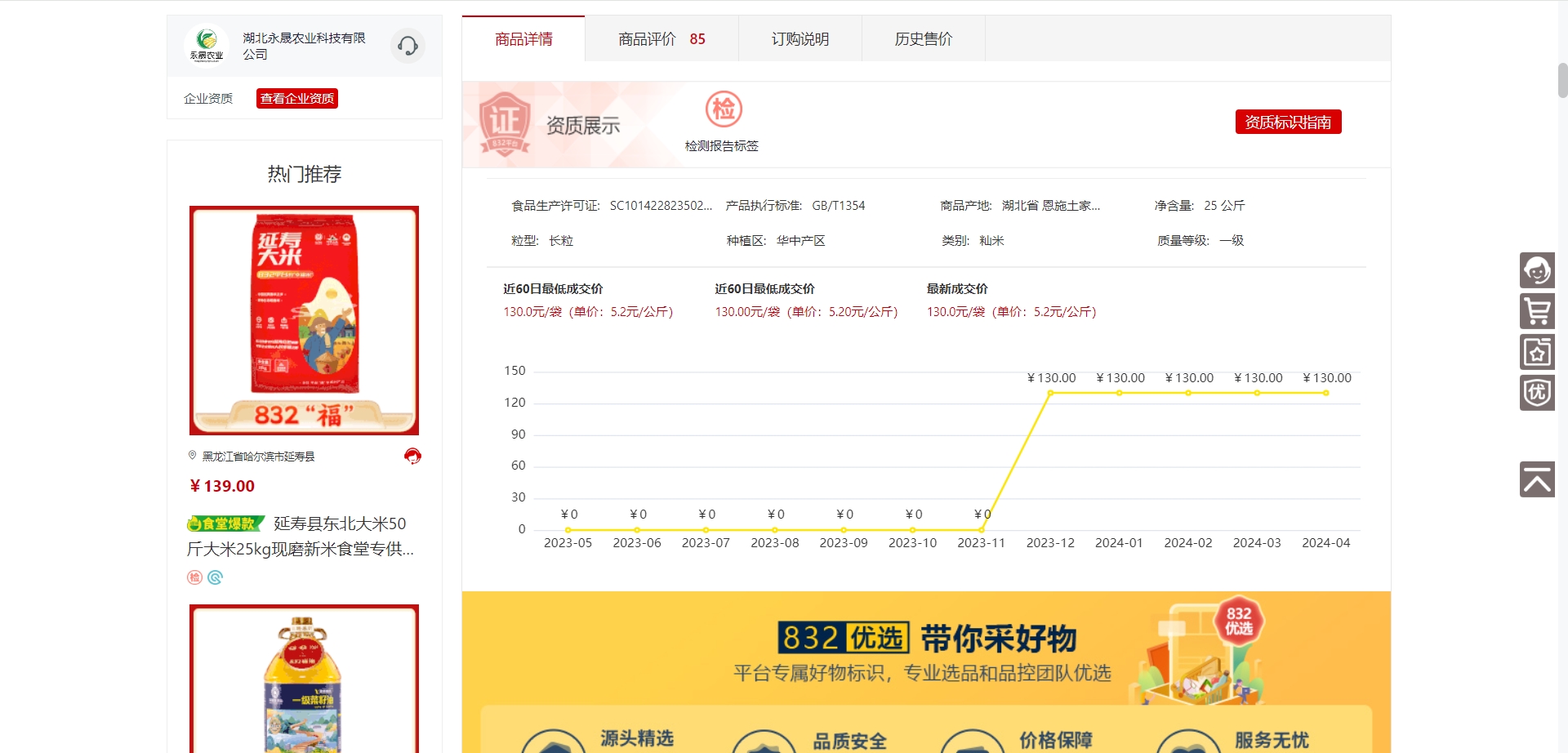
Task: Click the 检测报告标签 label
Action: (x=722, y=145)
